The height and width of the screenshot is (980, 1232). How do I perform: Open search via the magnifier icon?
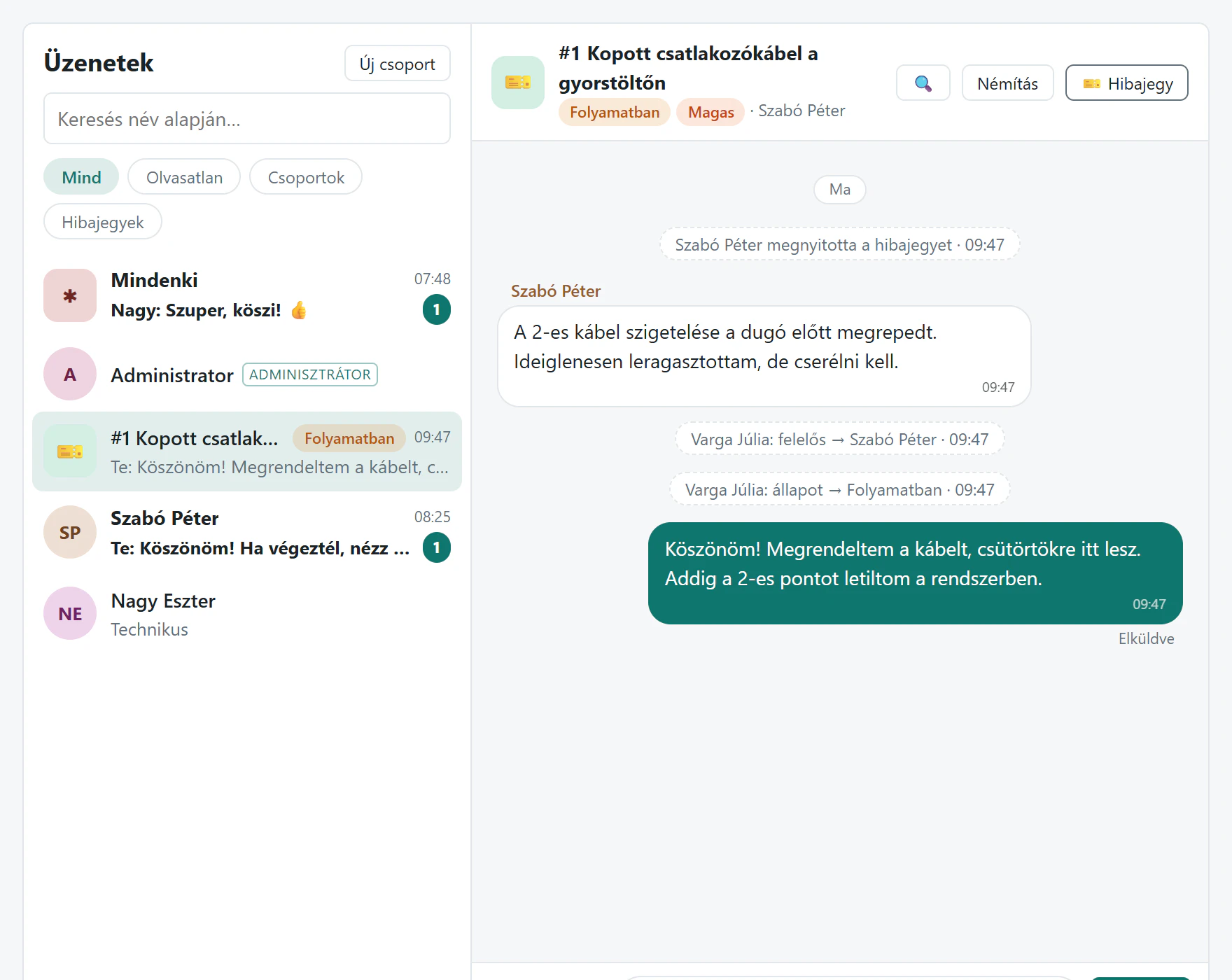923,83
